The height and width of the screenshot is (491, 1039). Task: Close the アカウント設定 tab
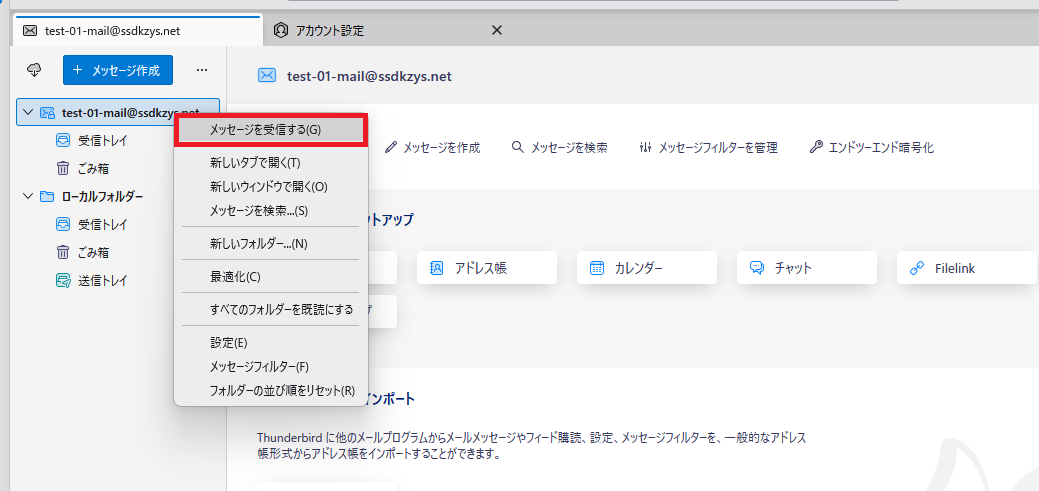coord(496,30)
